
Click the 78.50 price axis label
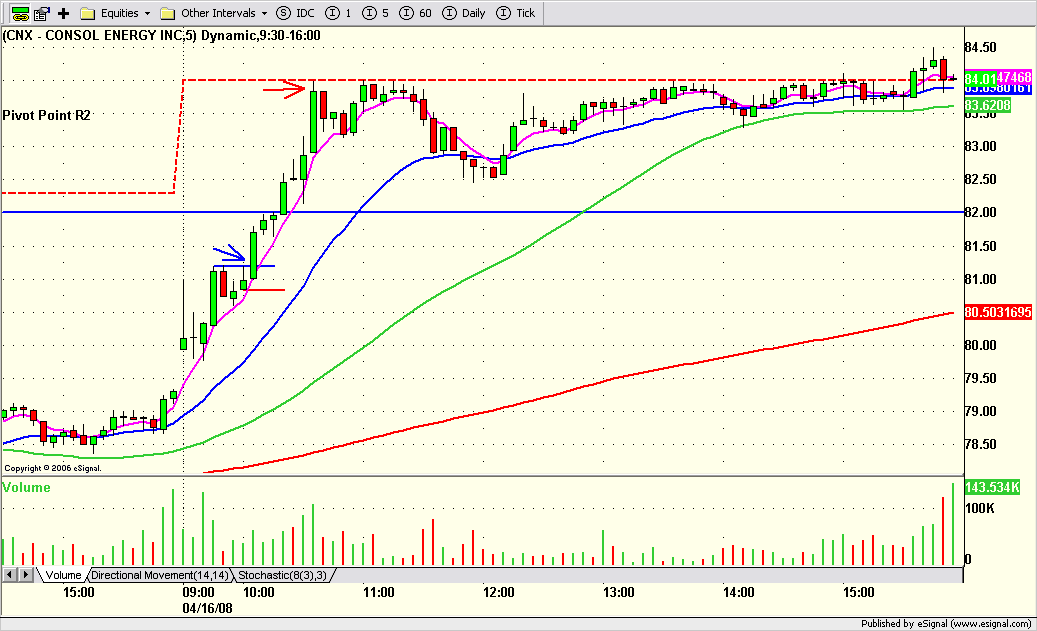(981, 444)
